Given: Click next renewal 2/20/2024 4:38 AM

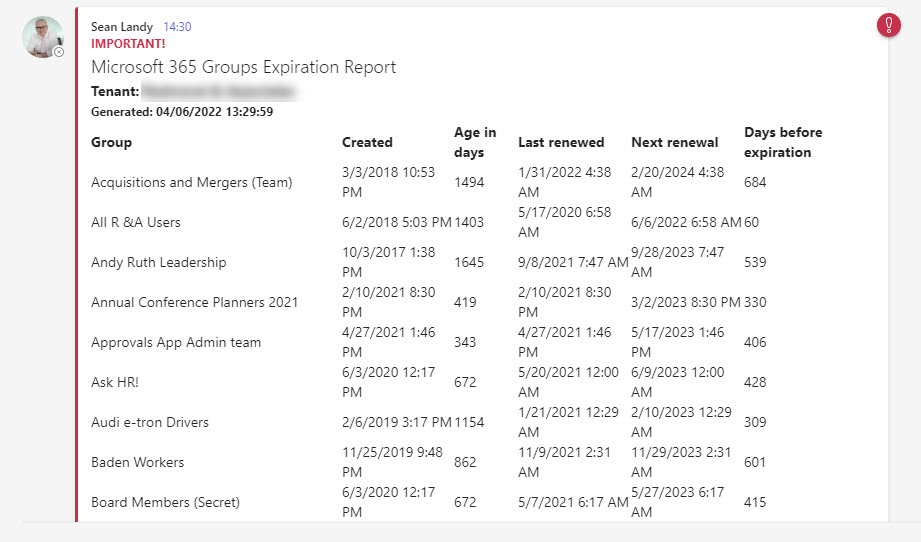Looking at the screenshot, I should pos(678,183).
